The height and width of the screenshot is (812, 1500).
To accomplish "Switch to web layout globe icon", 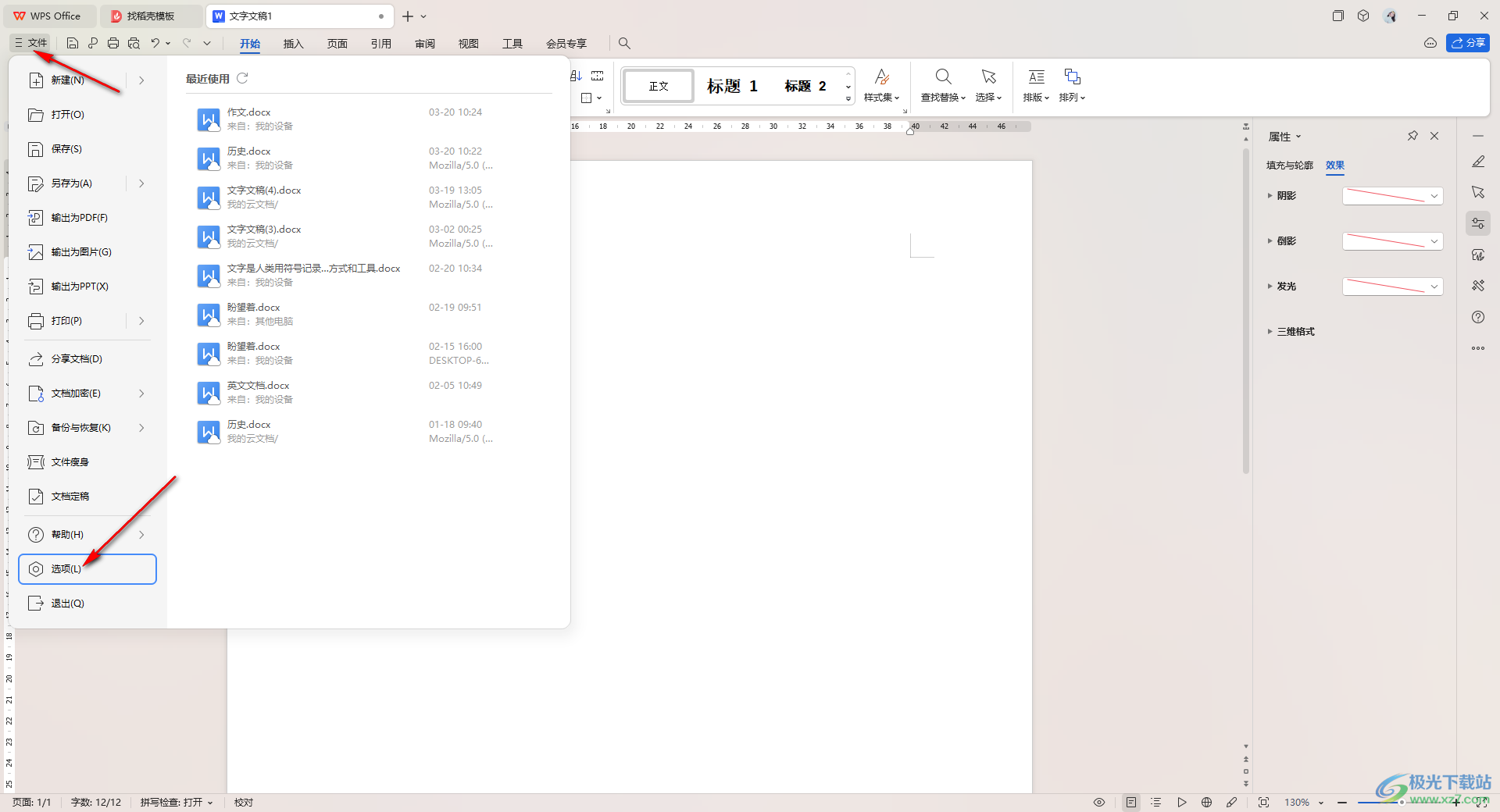I will 1207,802.
